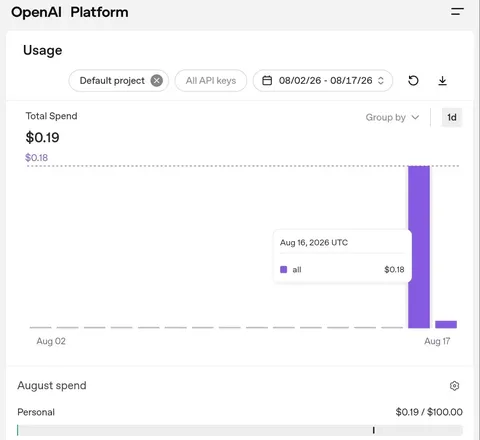Screen dimensions: 480x440
Task: Download the usage export
Action: coord(442,81)
